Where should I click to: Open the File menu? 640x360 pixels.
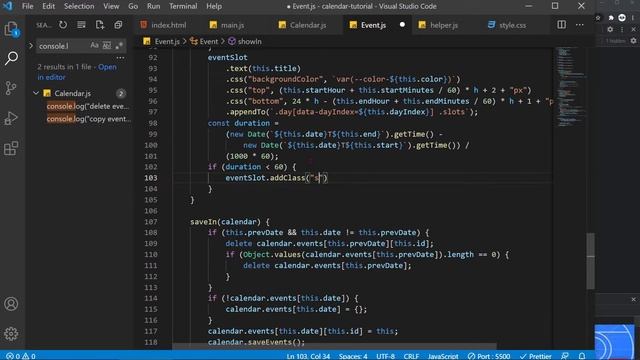click(28, 6)
